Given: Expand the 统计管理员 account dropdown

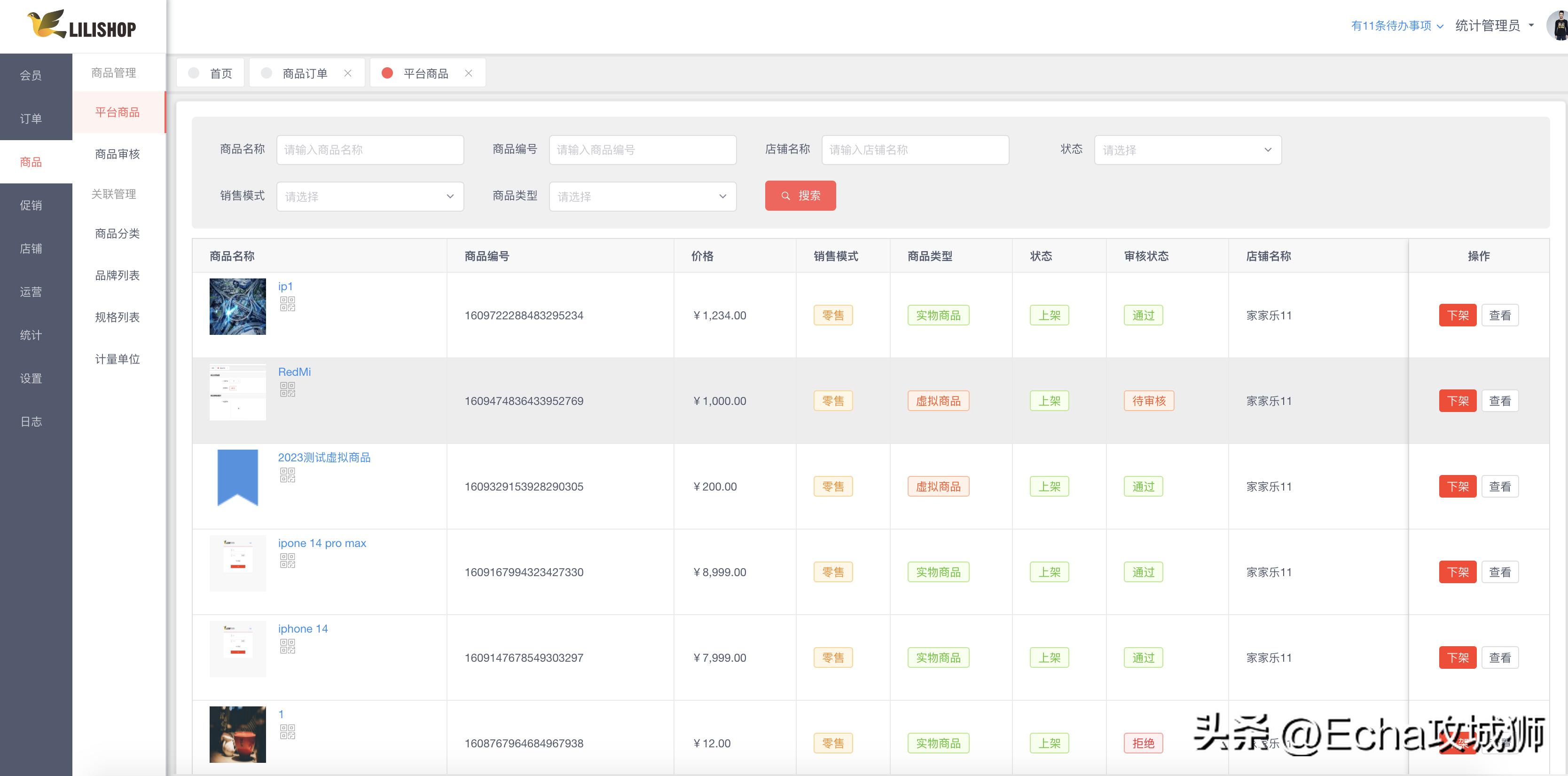Looking at the screenshot, I should click(1491, 25).
